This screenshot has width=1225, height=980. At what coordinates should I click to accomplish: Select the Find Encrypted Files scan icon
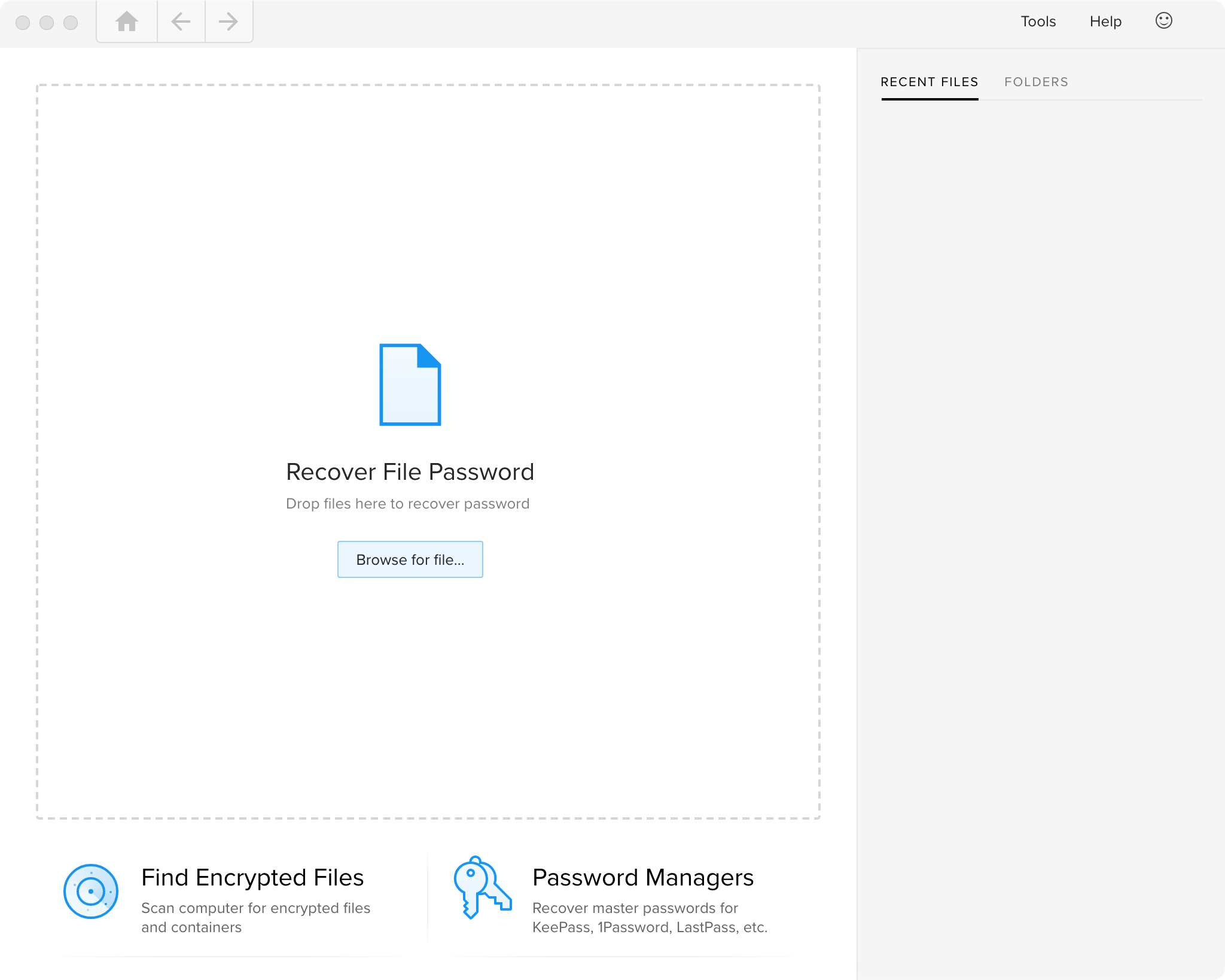pos(91,891)
